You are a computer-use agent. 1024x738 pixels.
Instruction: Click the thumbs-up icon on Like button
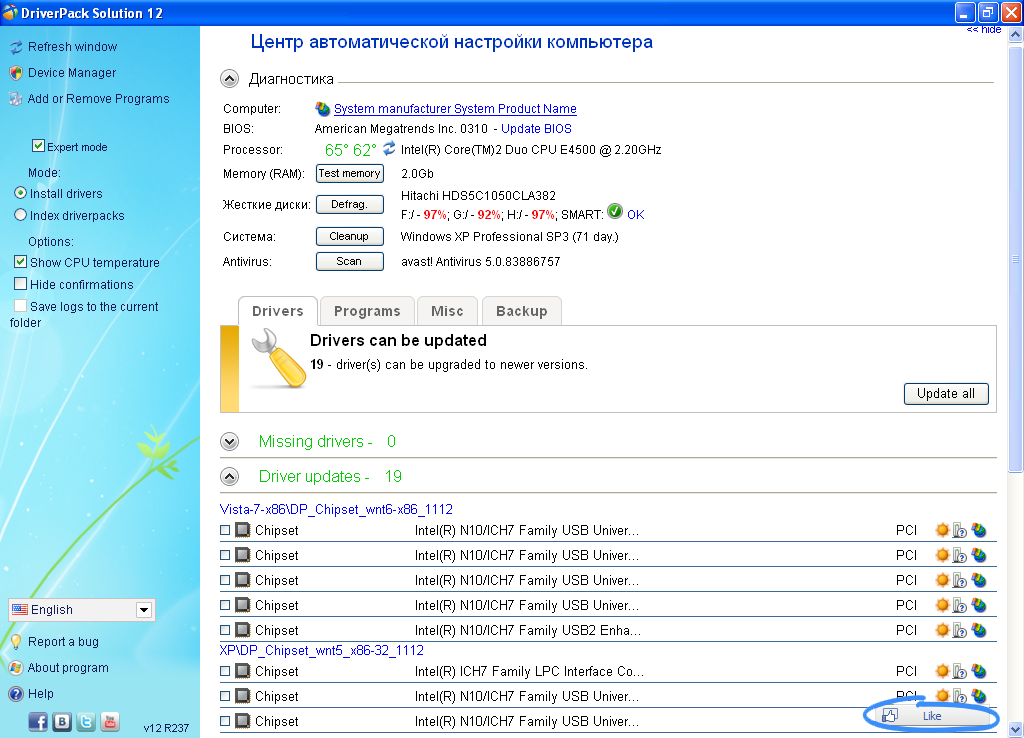(889, 716)
